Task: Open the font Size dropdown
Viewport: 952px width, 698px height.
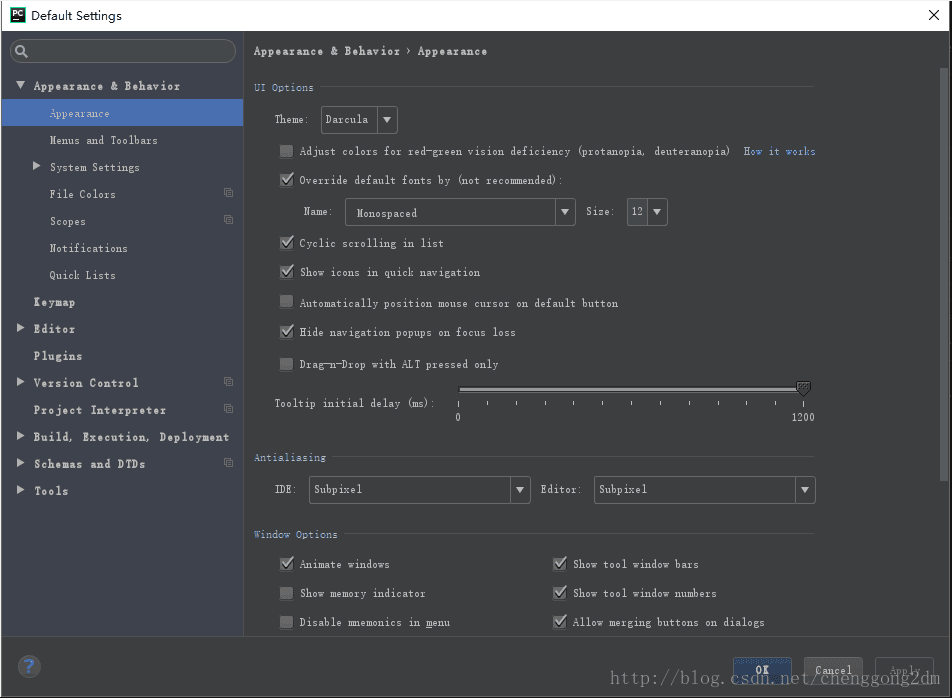Action: pyautogui.click(x=658, y=211)
